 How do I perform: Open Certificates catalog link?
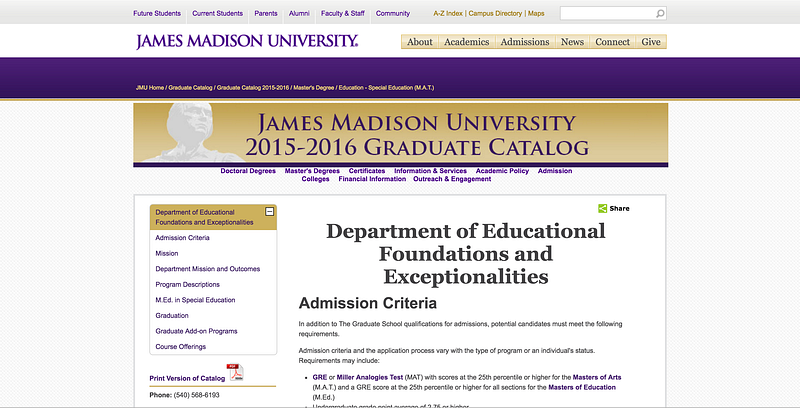click(367, 171)
